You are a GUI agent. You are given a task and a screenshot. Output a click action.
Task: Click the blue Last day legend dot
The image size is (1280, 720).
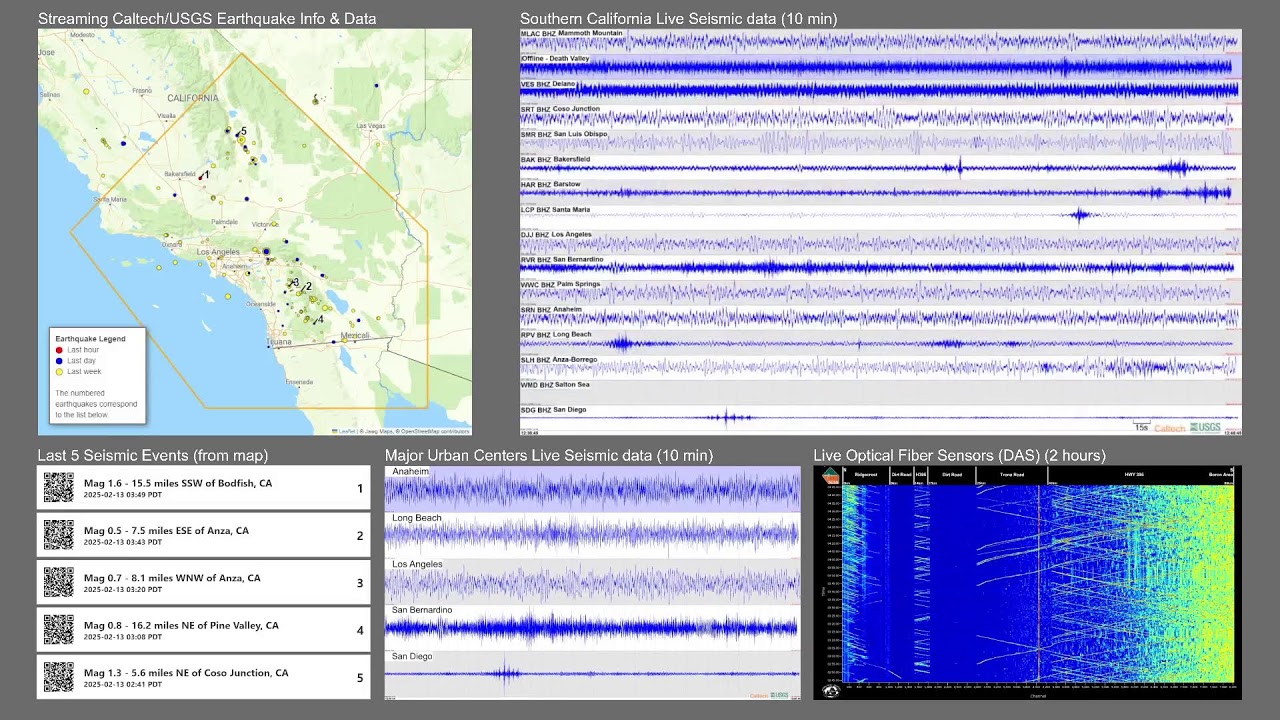coord(59,361)
